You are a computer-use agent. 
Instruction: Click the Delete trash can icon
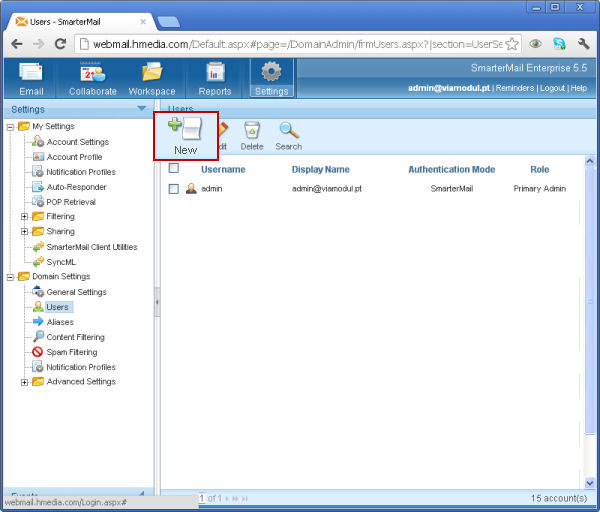252,130
